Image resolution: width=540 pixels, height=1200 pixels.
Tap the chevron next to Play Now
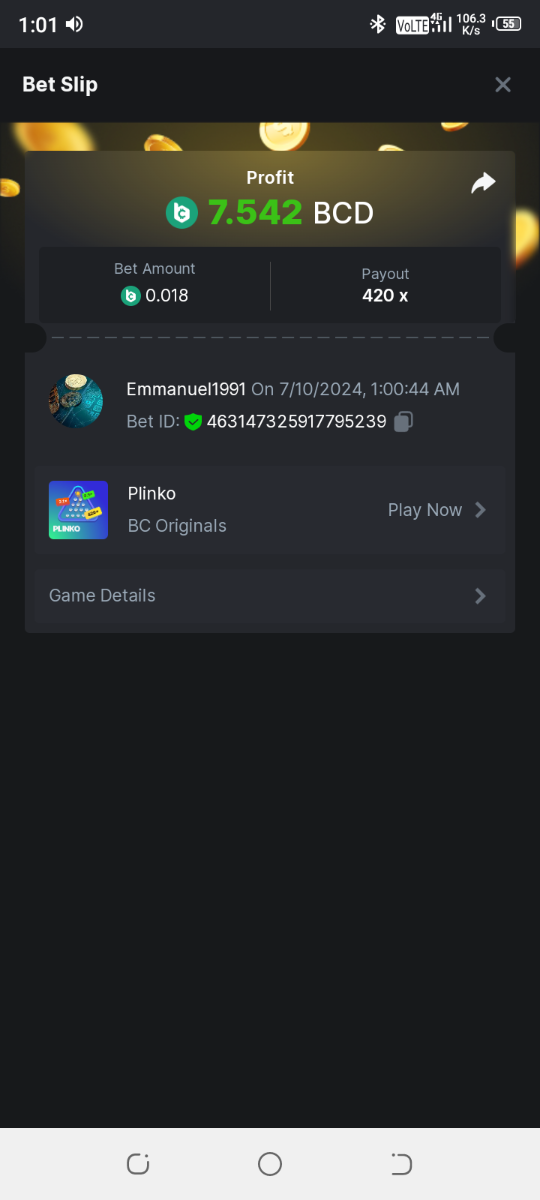pos(480,510)
